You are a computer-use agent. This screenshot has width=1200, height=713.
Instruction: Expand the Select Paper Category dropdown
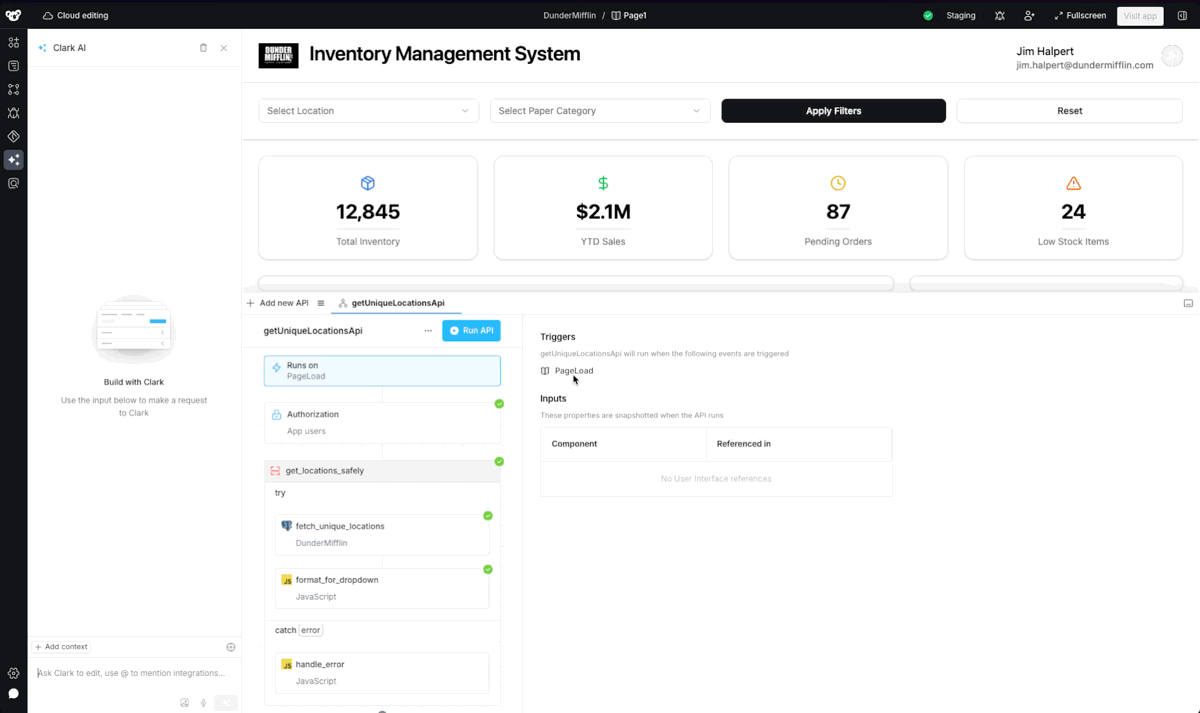click(x=600, y=111)
